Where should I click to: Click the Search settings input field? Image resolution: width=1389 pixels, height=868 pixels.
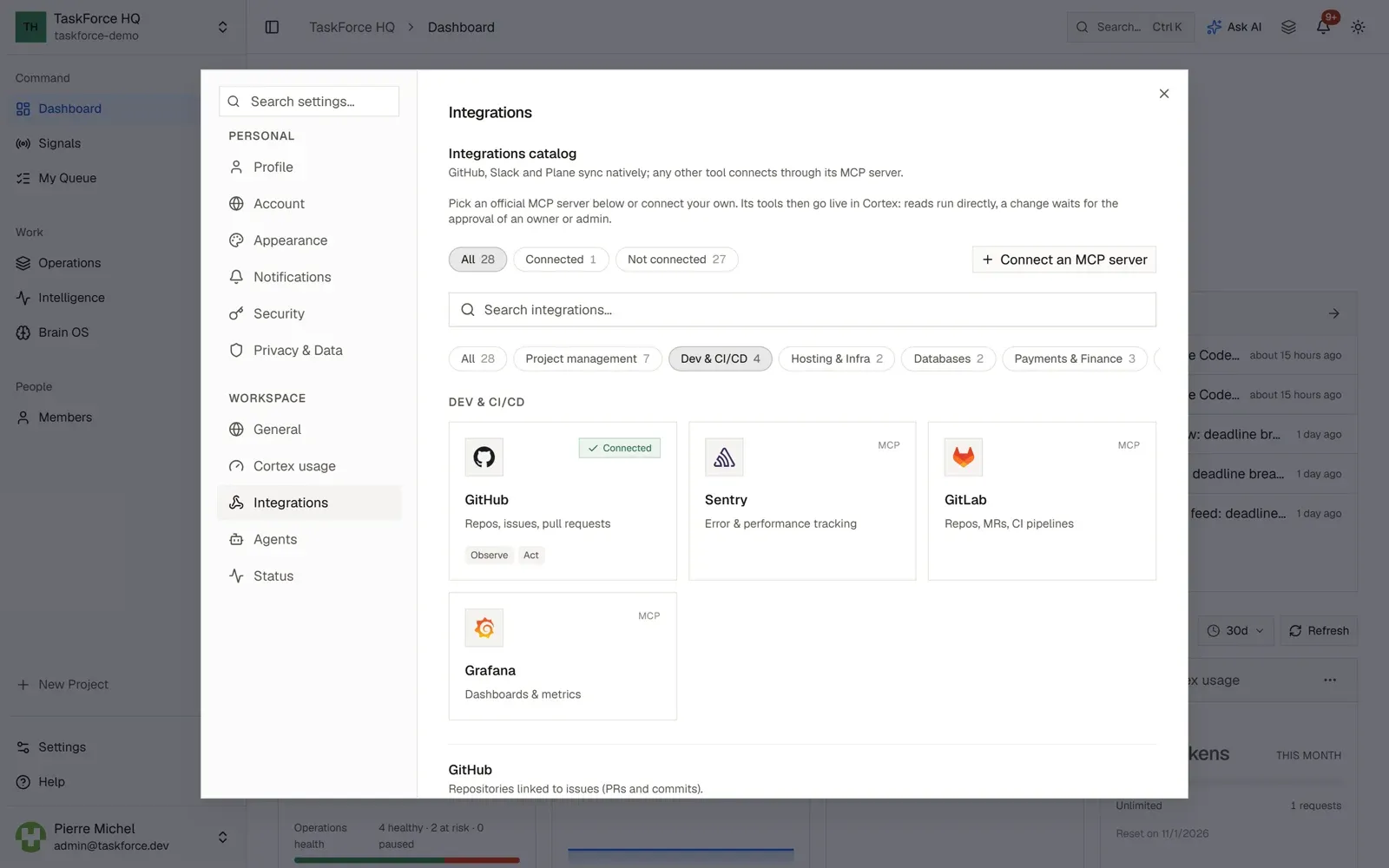click(x=309, y=102)
